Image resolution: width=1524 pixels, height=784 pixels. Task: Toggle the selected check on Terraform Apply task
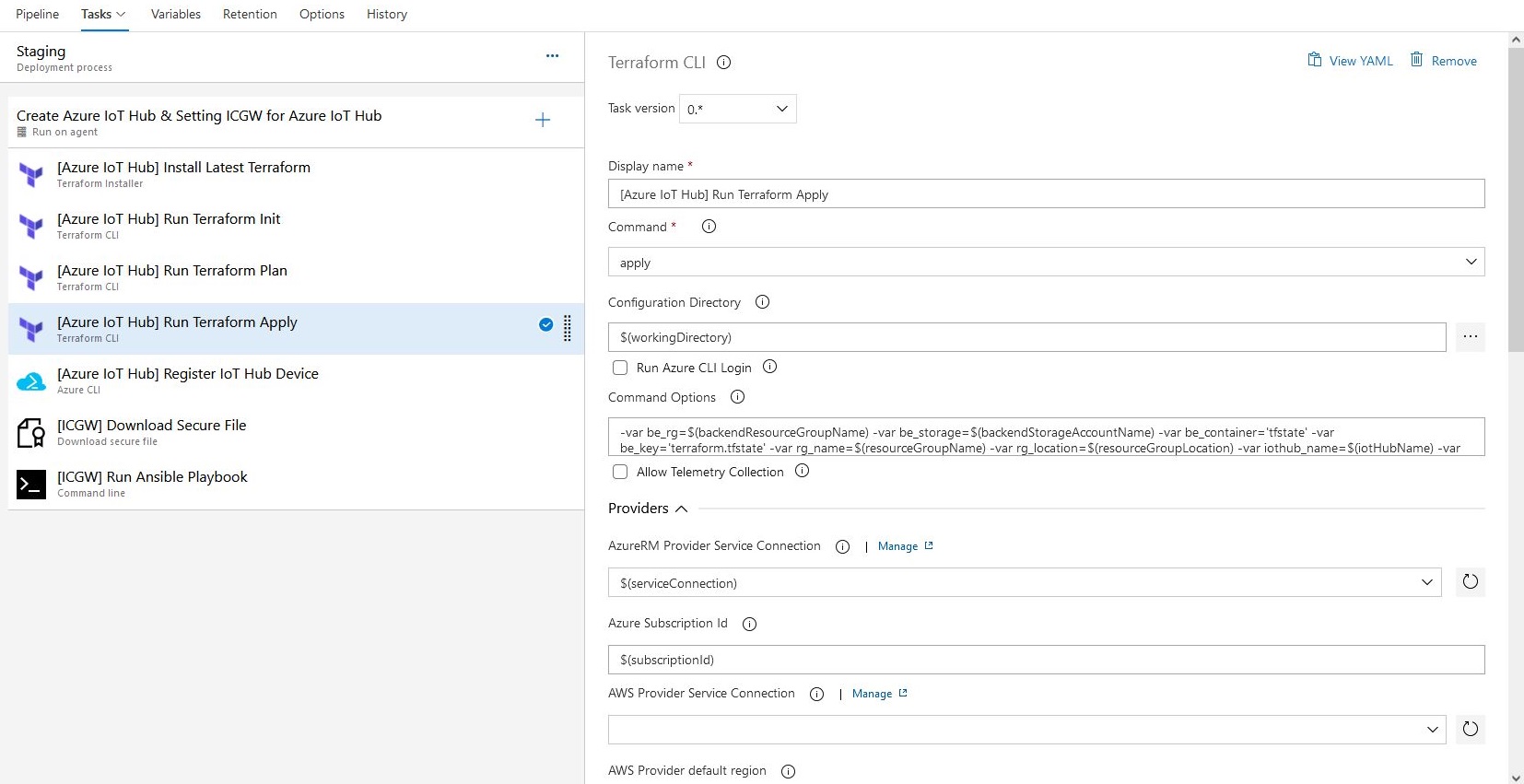point(546,324)
